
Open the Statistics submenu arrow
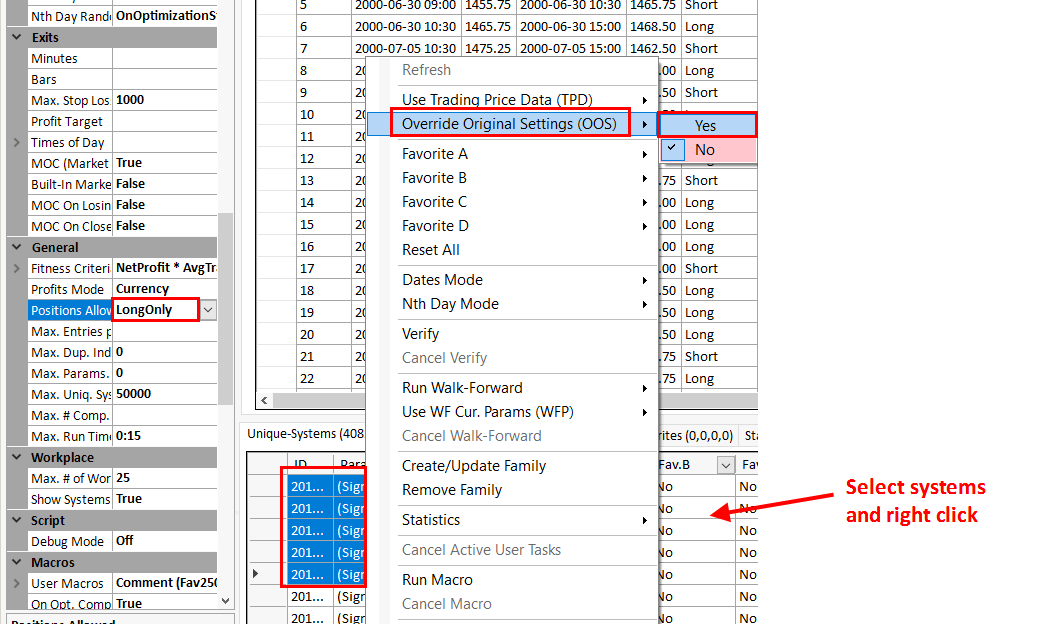click(645, 521)
